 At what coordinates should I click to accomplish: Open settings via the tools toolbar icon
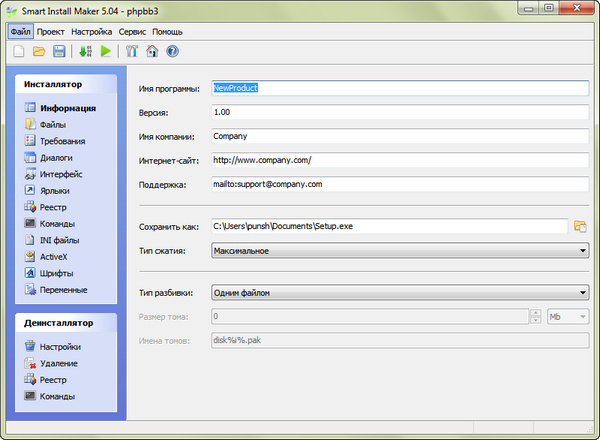coord(132,51)
